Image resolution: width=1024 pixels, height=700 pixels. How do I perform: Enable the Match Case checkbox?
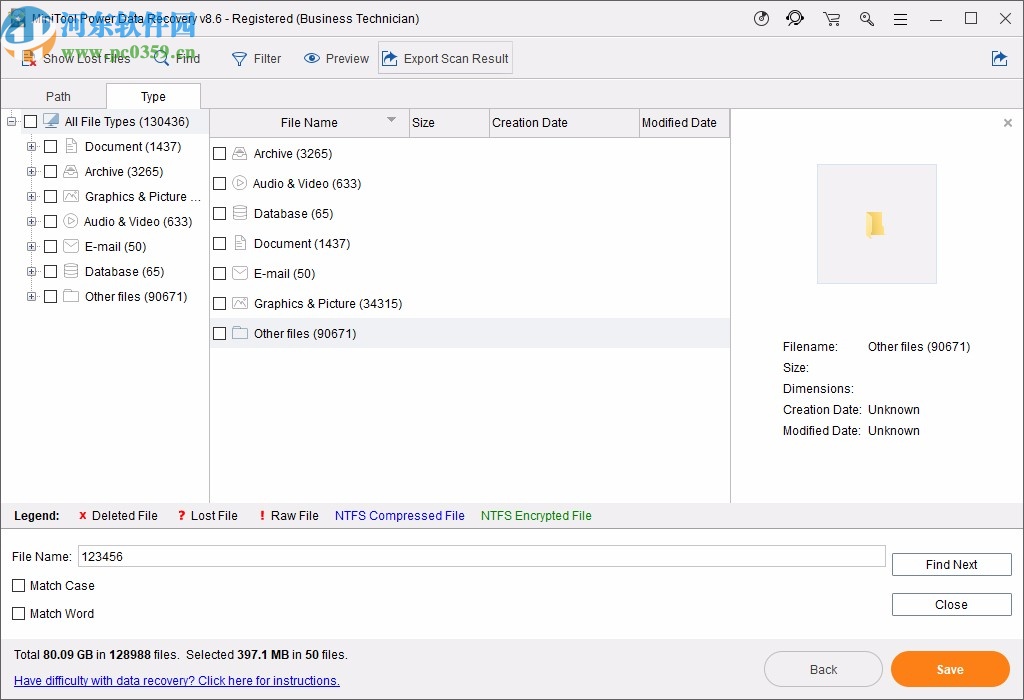18,585
